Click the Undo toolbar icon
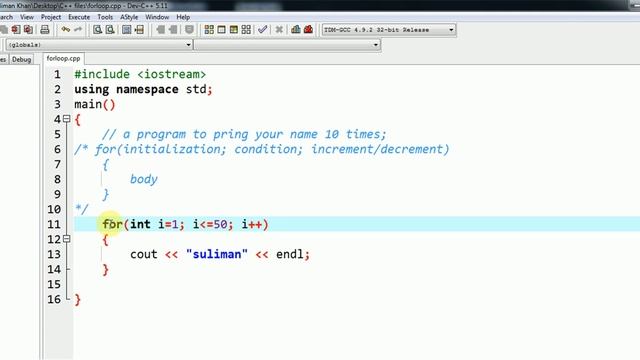 pyautogui.click(x=66, y=29)
